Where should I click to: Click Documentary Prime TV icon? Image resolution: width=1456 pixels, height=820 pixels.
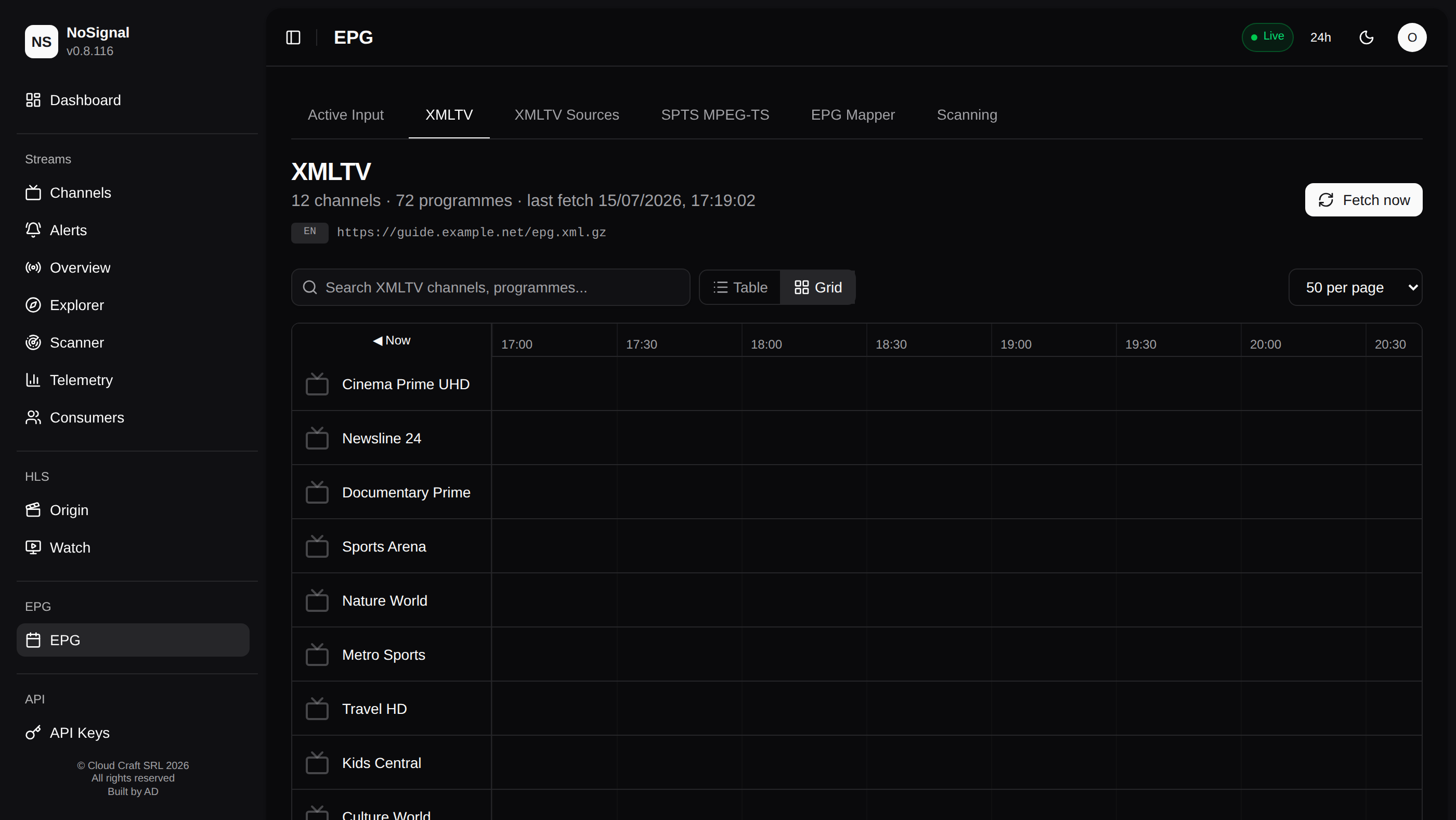pos(317,493)
